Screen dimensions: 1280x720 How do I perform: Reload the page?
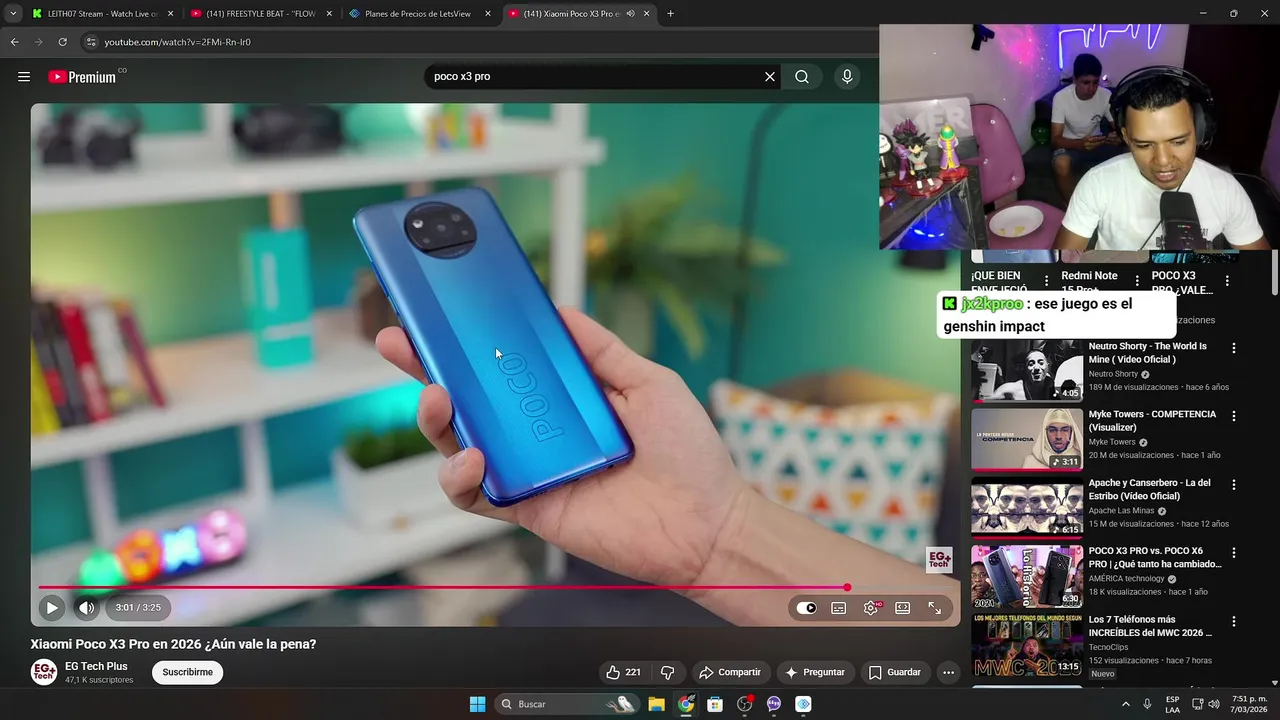click(x=62, y=42)
